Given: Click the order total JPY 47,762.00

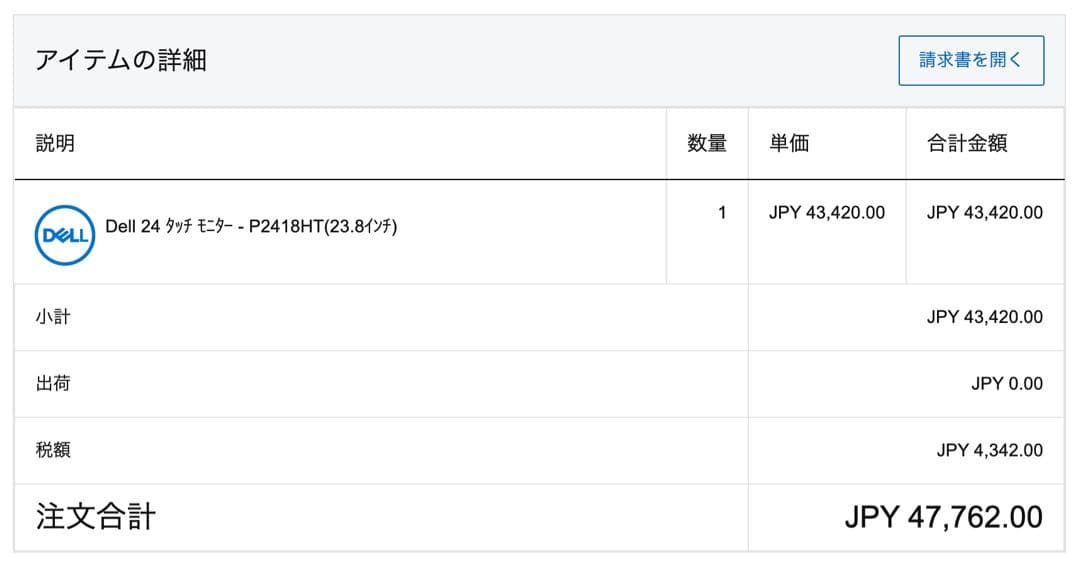Looking at the screenshot, I should [x=943, y=517].
